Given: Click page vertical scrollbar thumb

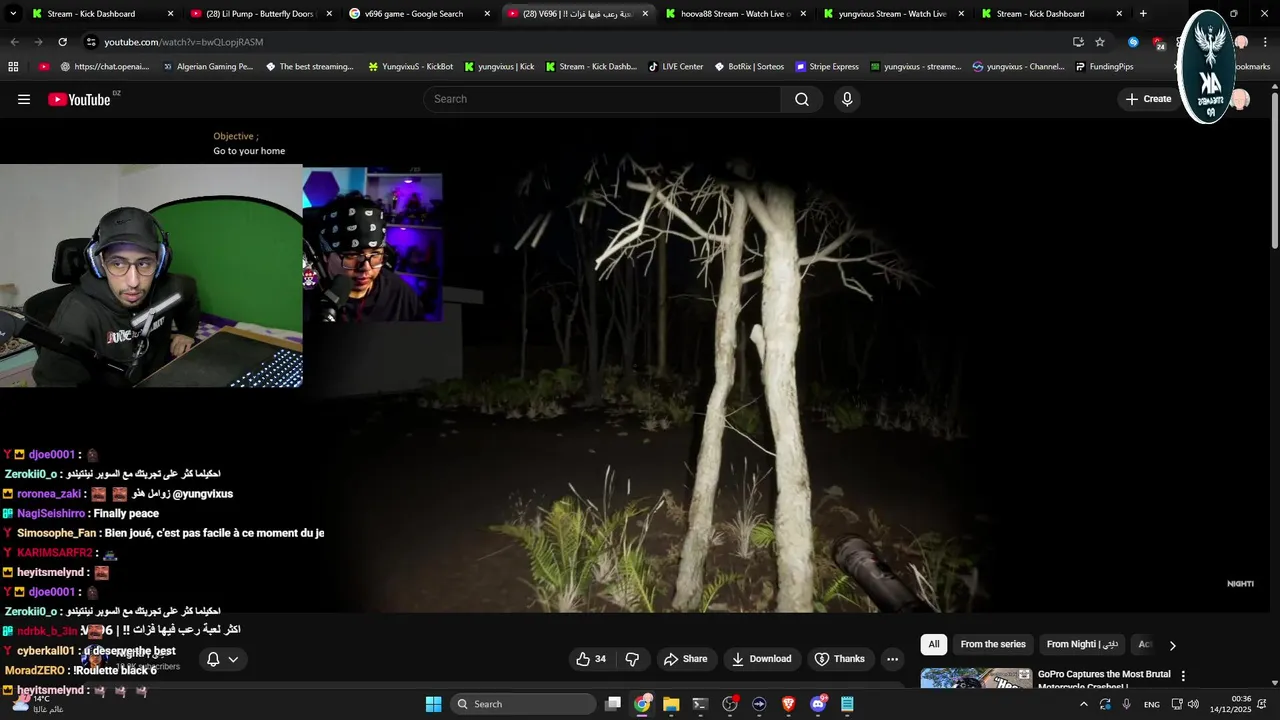Looking at the screenshot, I should pyautogui.click(x=1274, y=170).
